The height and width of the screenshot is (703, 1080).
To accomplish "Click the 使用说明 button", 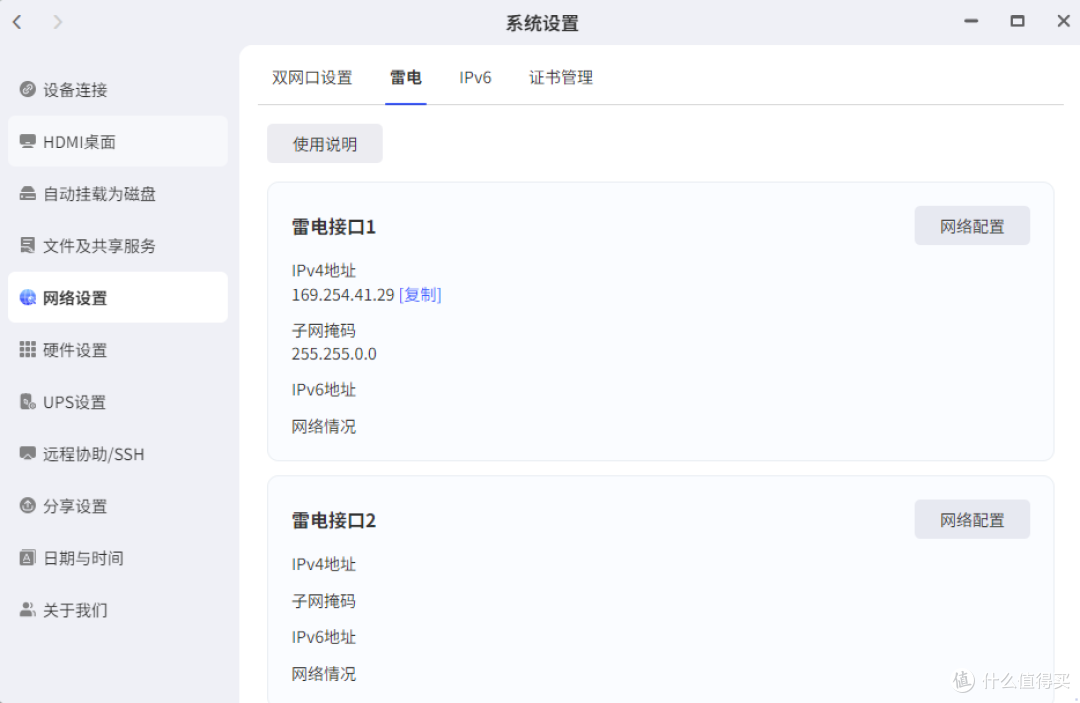I will [324, 143].
